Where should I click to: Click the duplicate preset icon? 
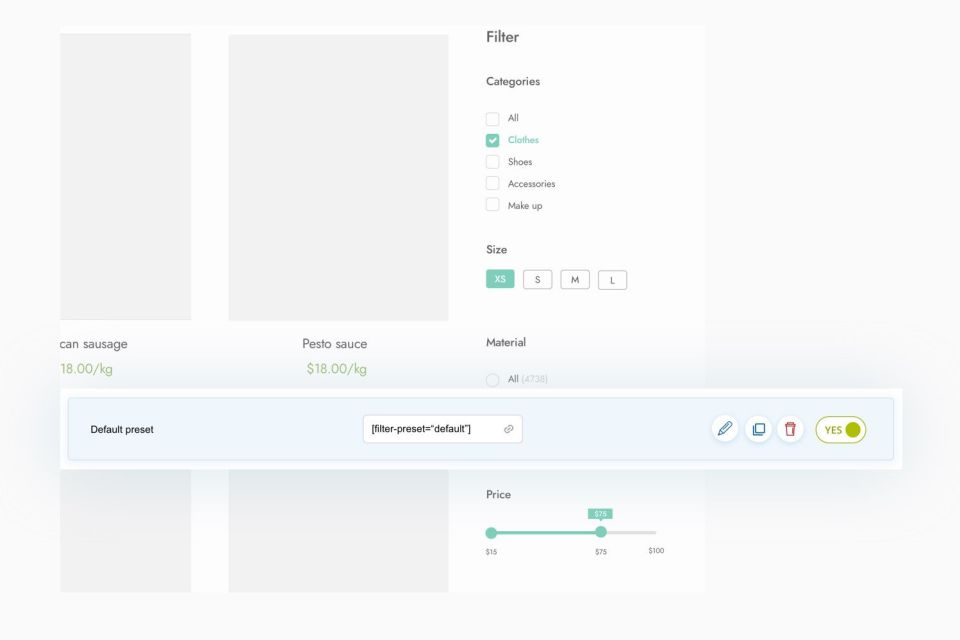coord(758,429)
